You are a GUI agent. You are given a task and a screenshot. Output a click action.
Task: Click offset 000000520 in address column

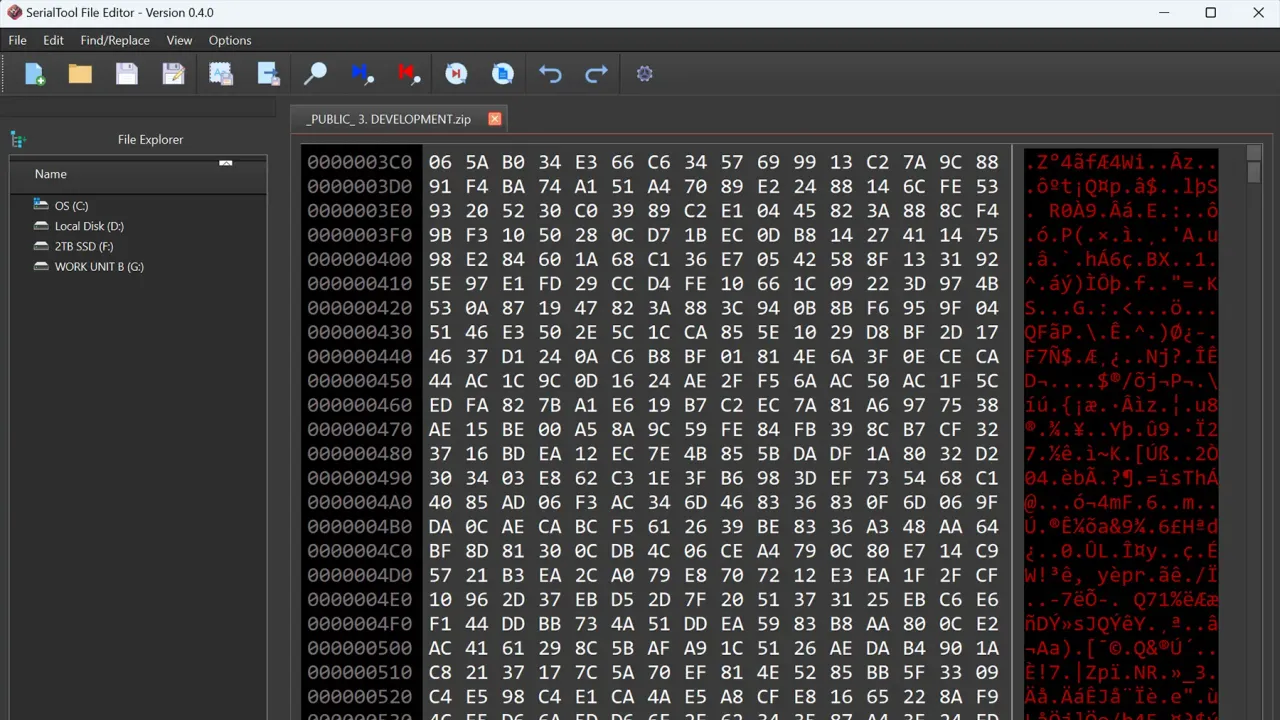pyautogui.click(x=360, y=697)
